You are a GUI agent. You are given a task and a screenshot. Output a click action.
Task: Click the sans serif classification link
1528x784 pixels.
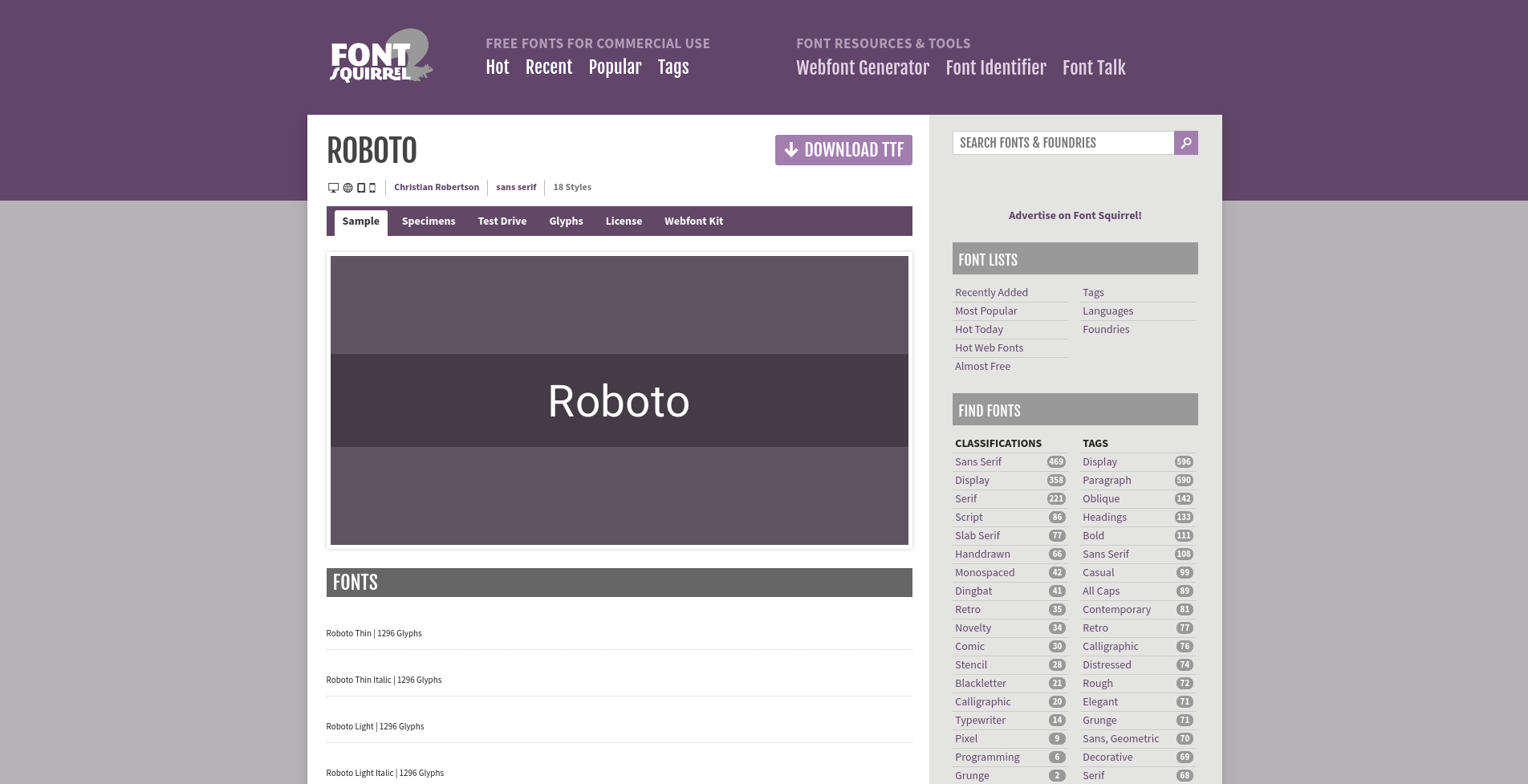(x=516, y=188)
